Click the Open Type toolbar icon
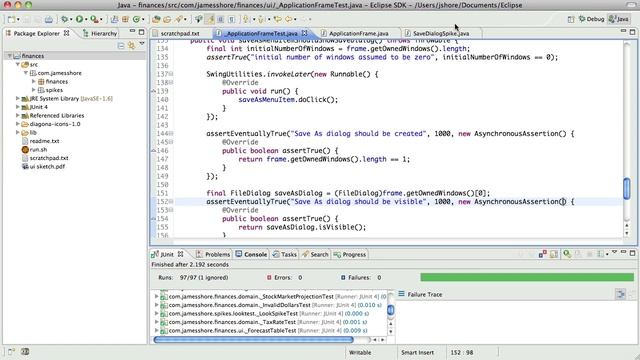640x360 pixels. tap(156, 19)
